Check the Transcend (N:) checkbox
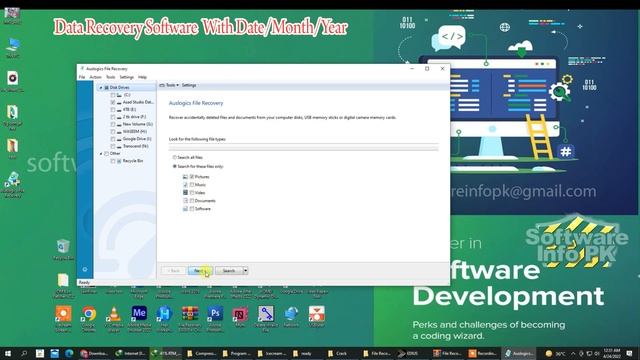Image resolution: width=640 pixels, height=360 pixels. (113, 147)
